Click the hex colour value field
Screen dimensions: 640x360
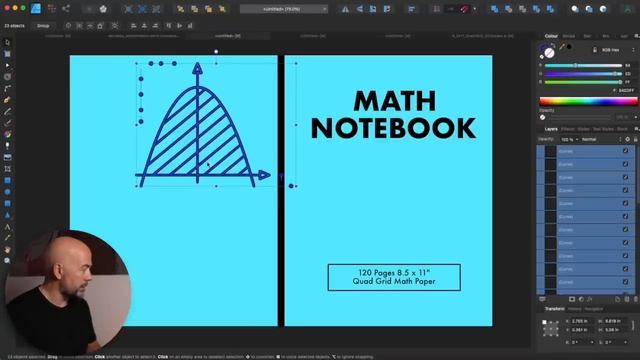627,91
